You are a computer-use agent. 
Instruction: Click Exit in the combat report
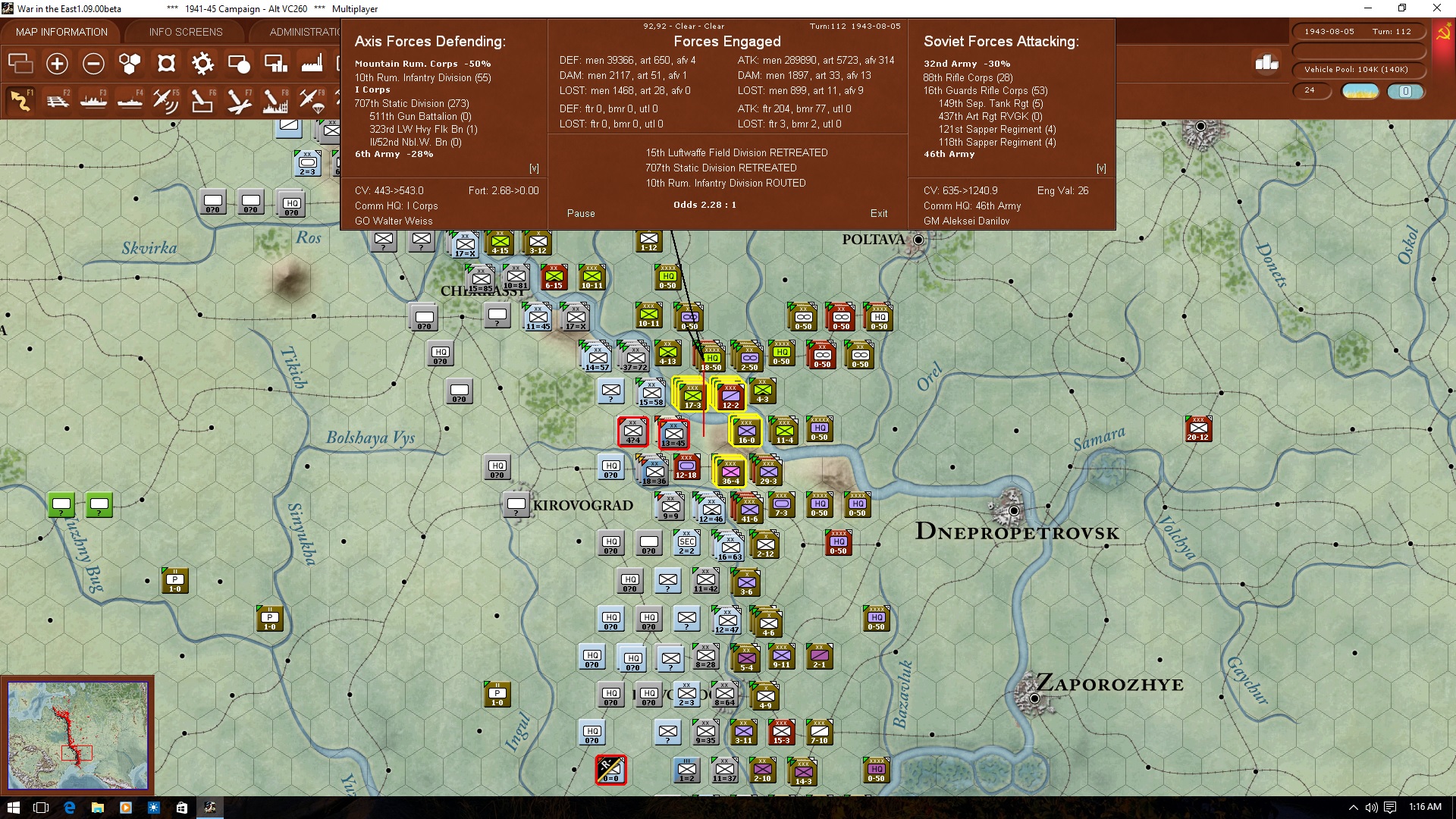(879, 214)
